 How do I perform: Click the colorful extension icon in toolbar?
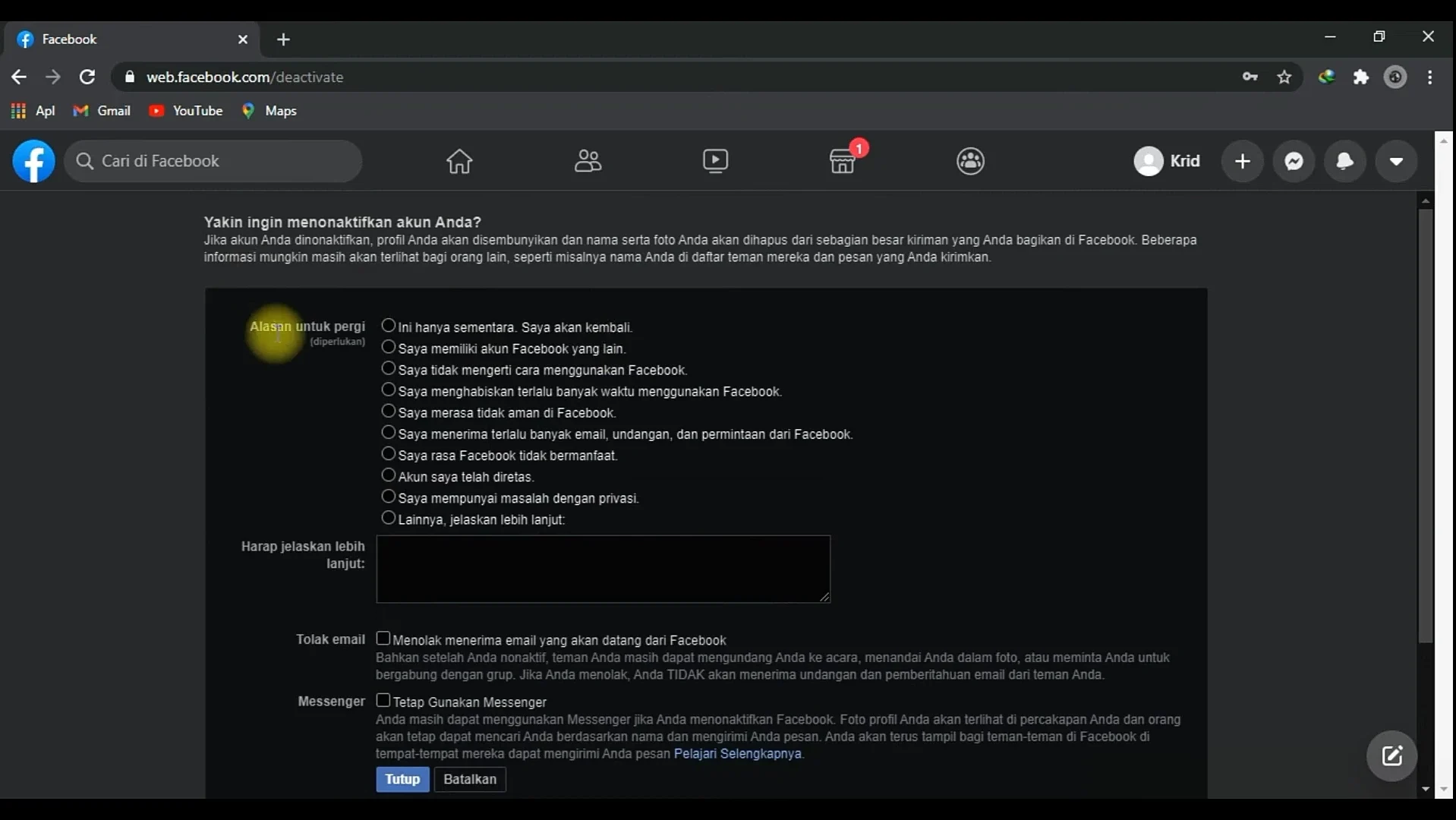click(1326, 77)
